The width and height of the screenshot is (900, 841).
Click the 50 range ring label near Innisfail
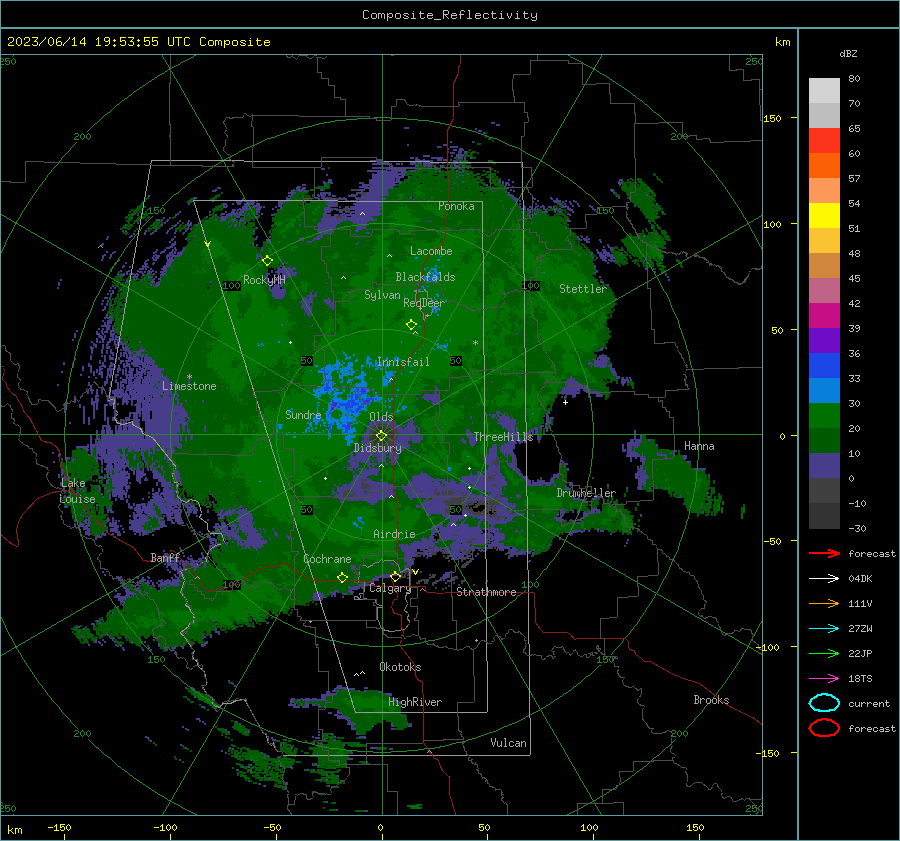point(456,361)
